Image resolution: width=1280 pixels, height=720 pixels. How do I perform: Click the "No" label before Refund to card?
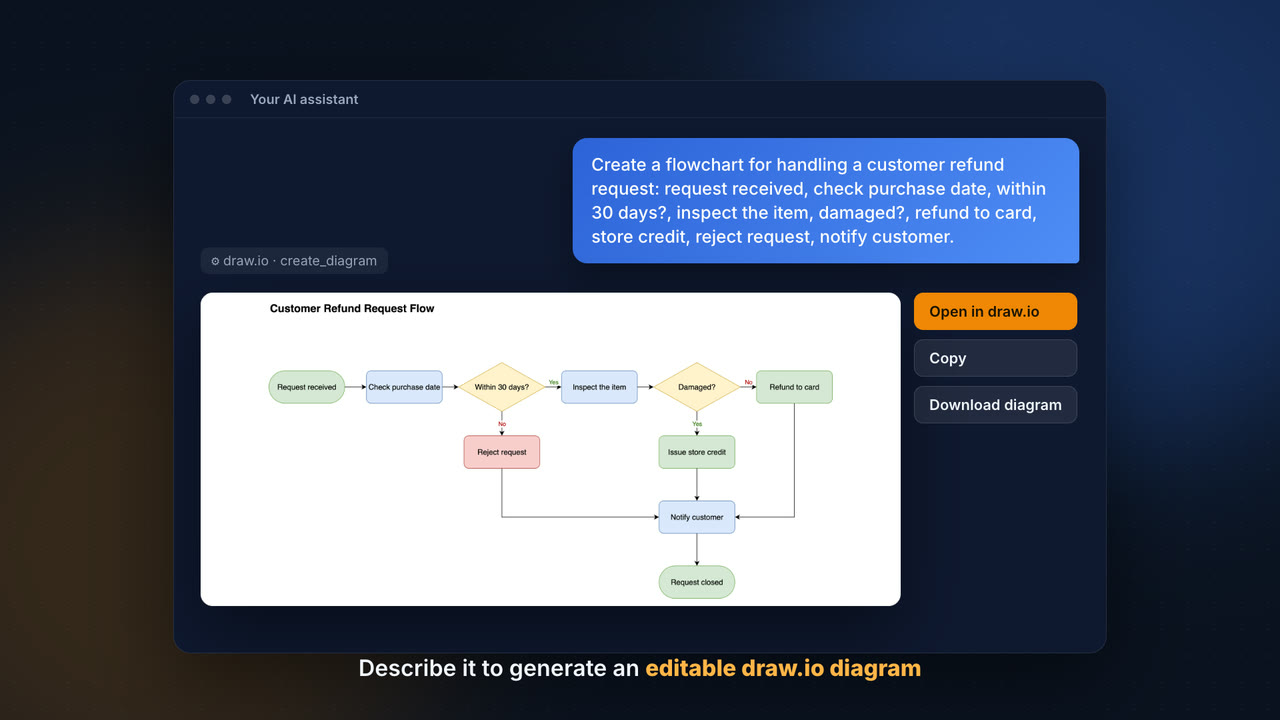tap(748, 382)
